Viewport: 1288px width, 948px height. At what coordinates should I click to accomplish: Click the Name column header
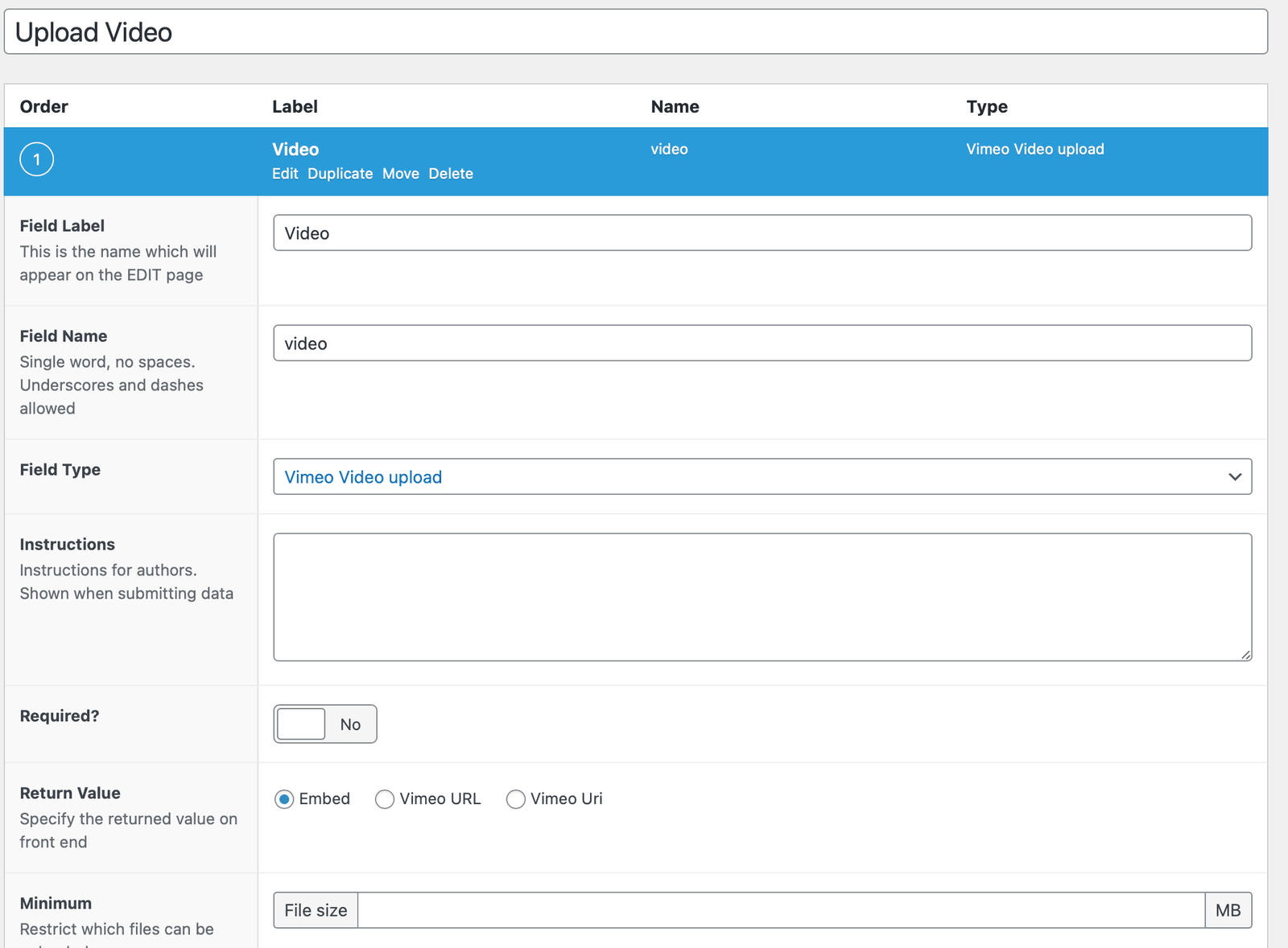click(675, 106)
